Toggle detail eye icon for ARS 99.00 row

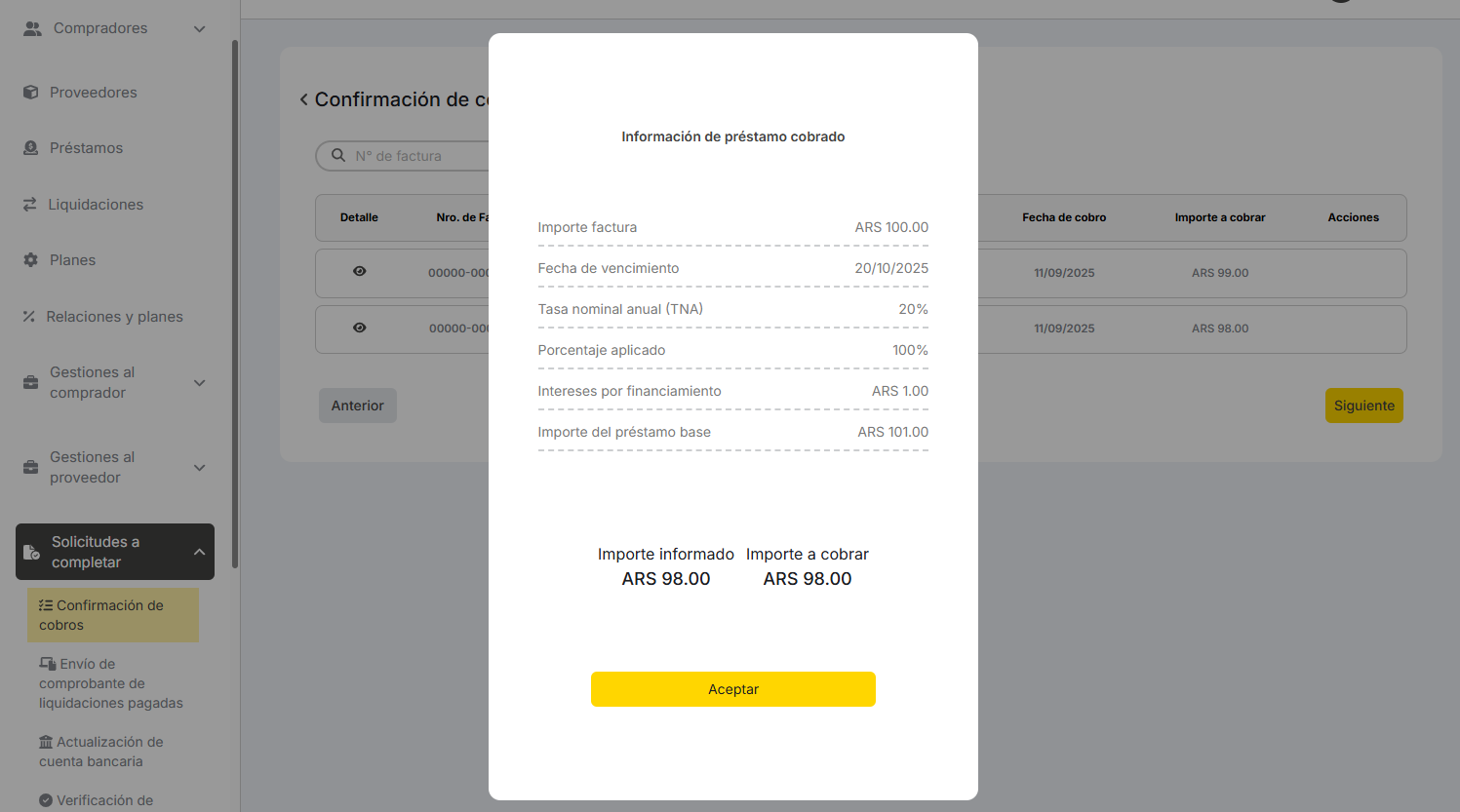[x=359, y=272]
